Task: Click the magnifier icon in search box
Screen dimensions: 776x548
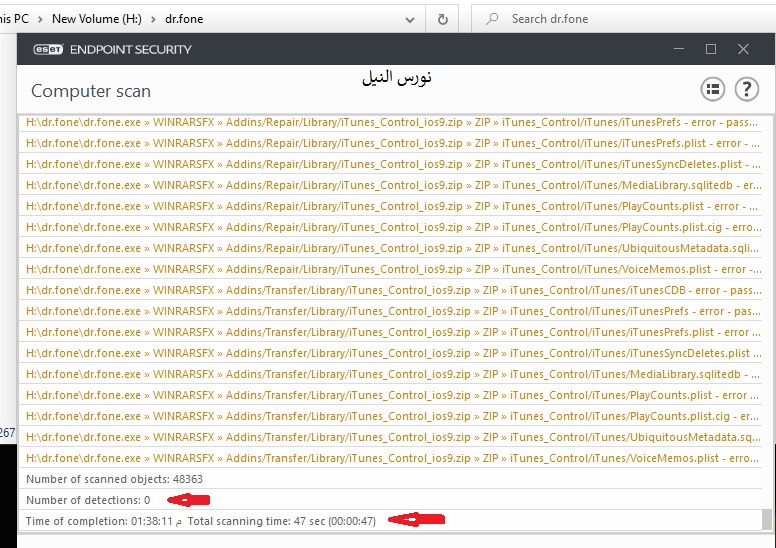Action: (x=491, y=18)
